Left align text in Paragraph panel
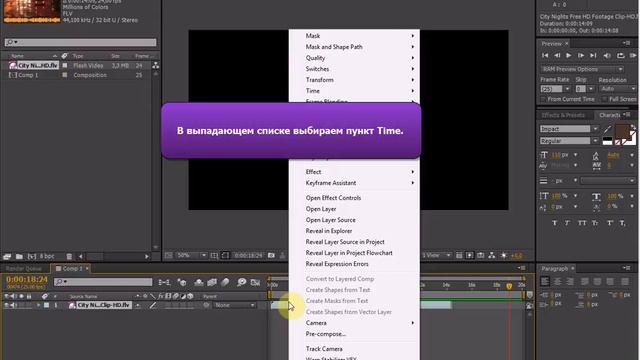Viewport: 640px width, 360px height. point(545,282)
